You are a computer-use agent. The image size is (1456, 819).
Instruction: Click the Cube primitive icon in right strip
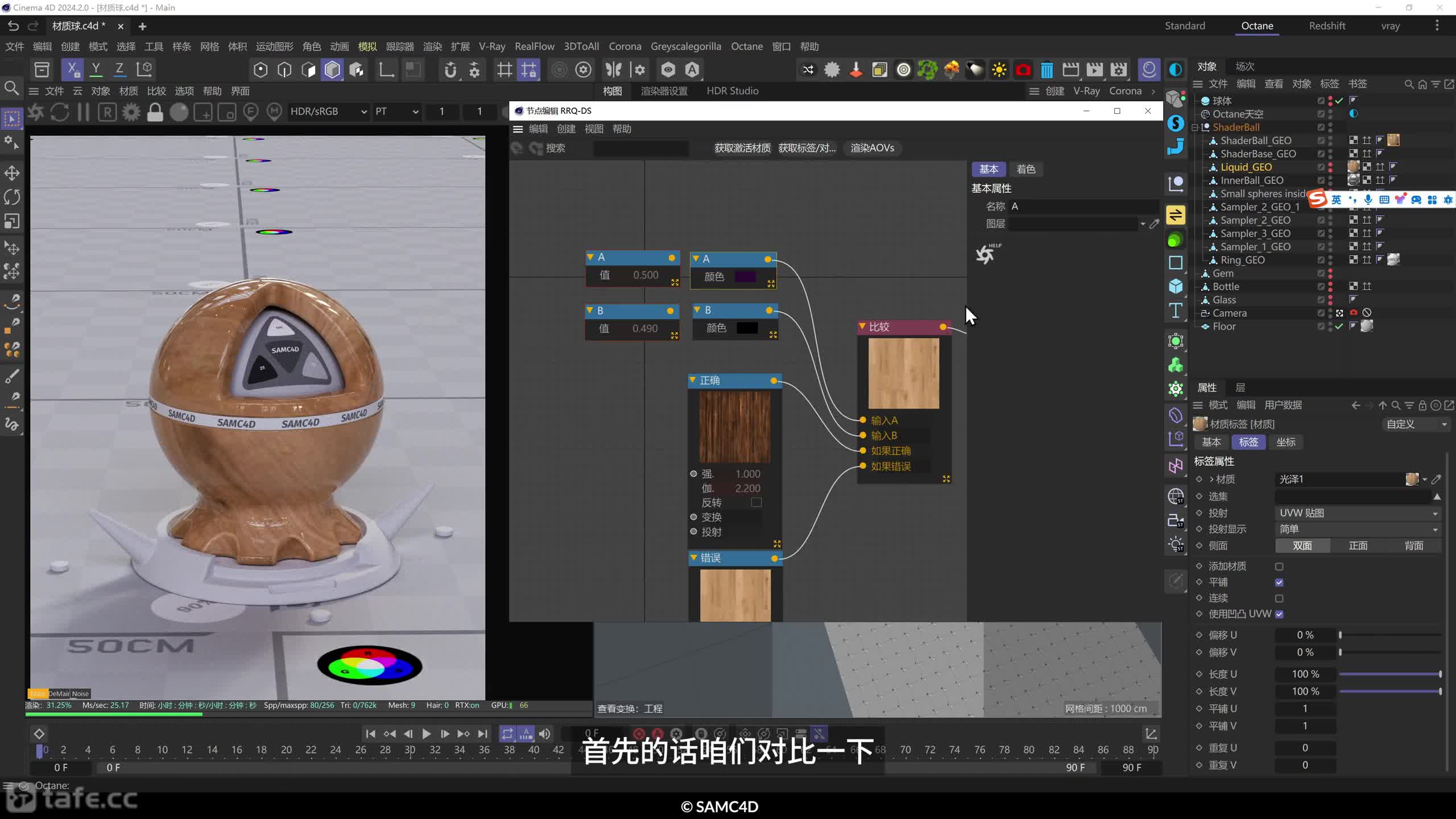1175,286
